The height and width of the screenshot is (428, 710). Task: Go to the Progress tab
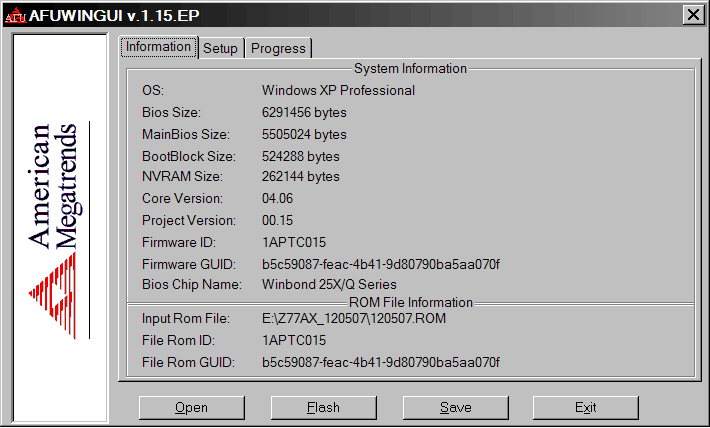[278, 48]
